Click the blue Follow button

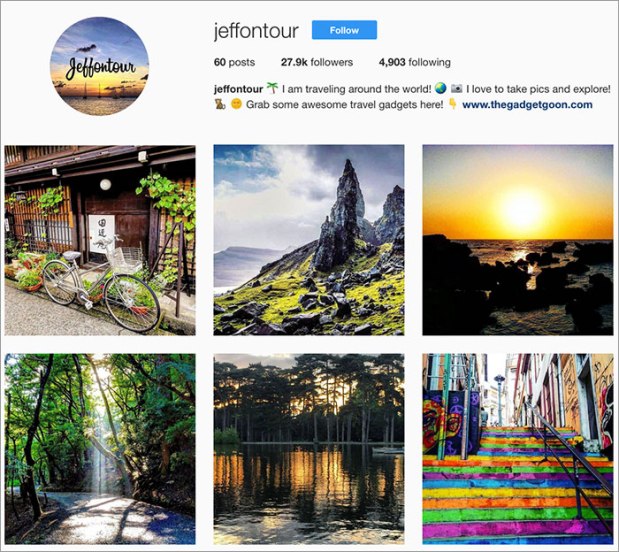pyautogui.click(x=344, y=30)
